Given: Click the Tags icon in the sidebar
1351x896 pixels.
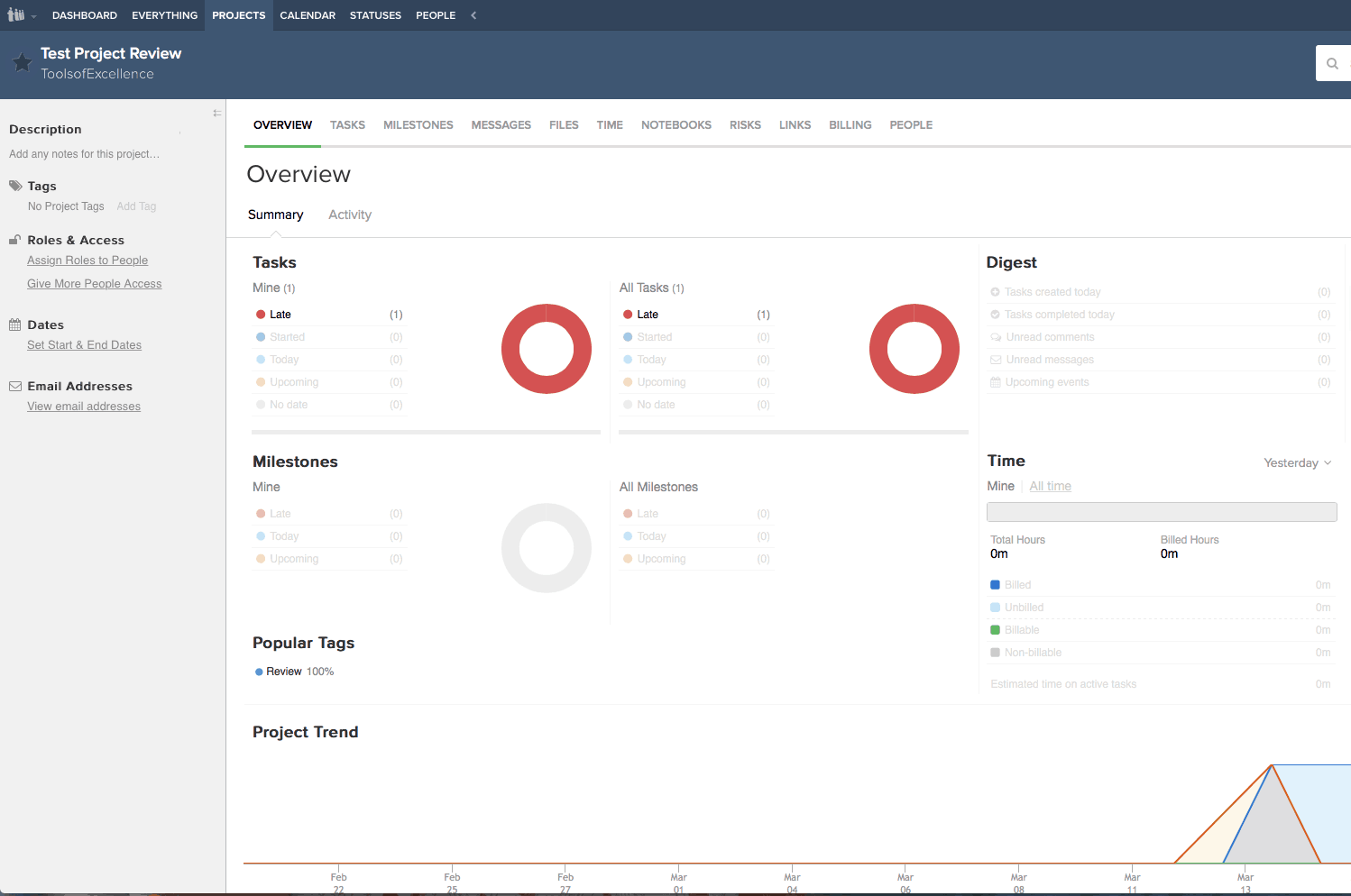Looking at the screenshot, I should coord(16,185).
